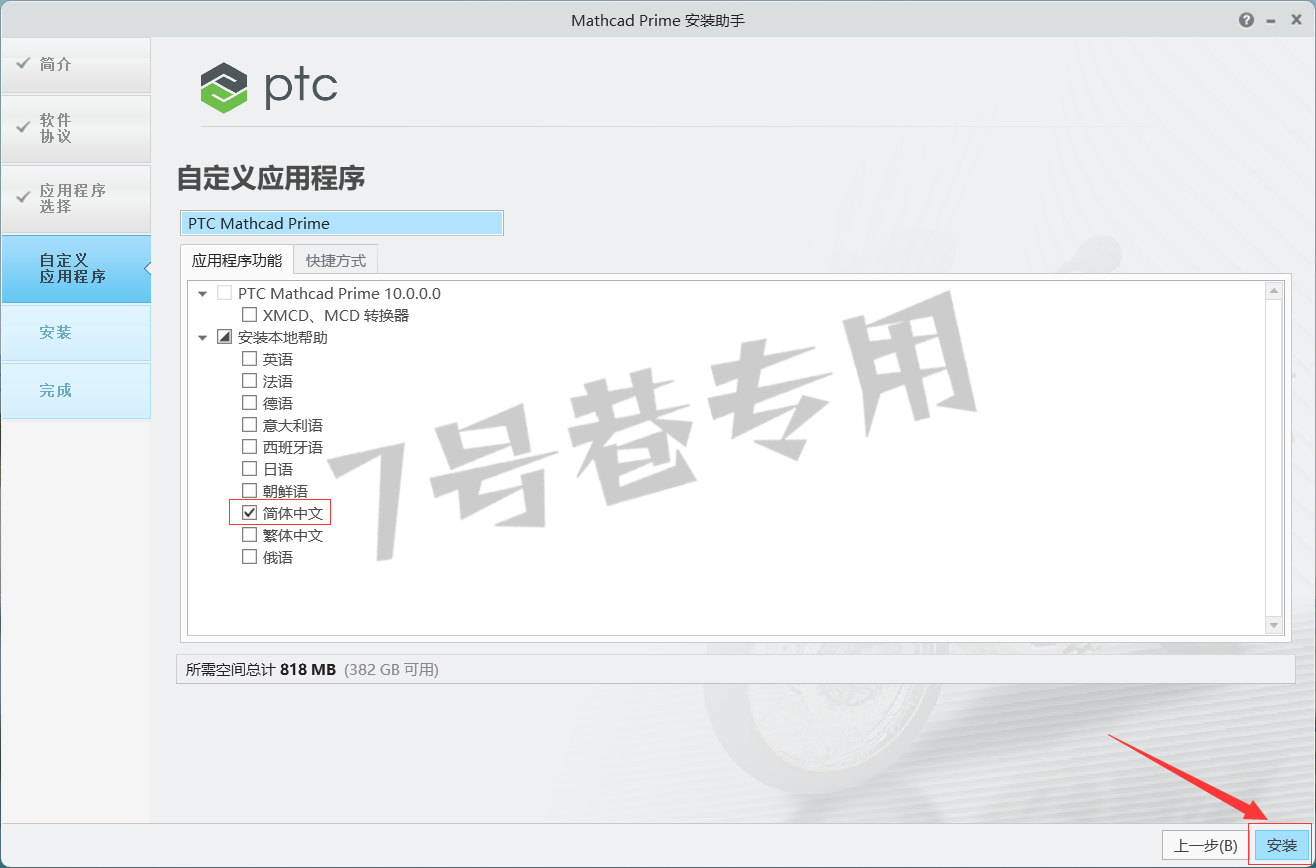The width and height of the screenshot is (1316, 868).
Task: Check the 俄语 help language box
Action: [x=249, y=557]
